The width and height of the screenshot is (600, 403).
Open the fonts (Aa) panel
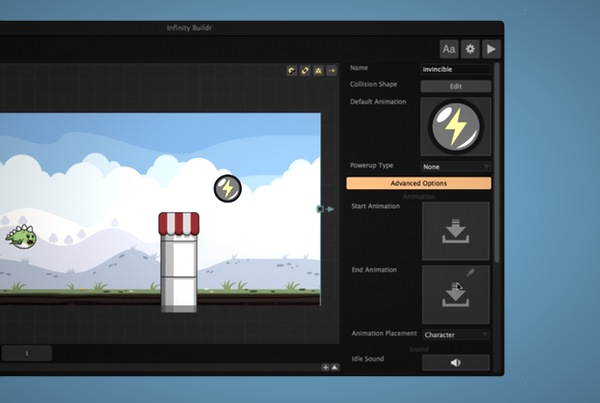449,49
